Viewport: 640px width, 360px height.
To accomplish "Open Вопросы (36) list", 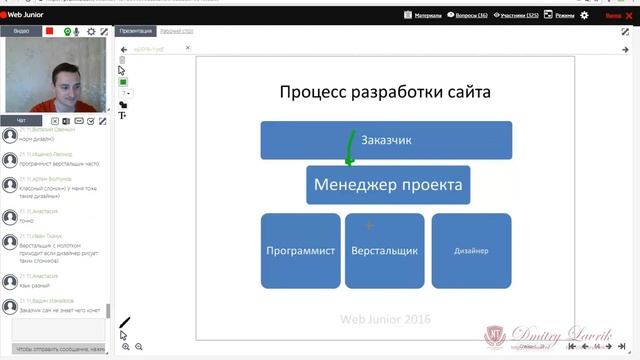I will 471,16.
